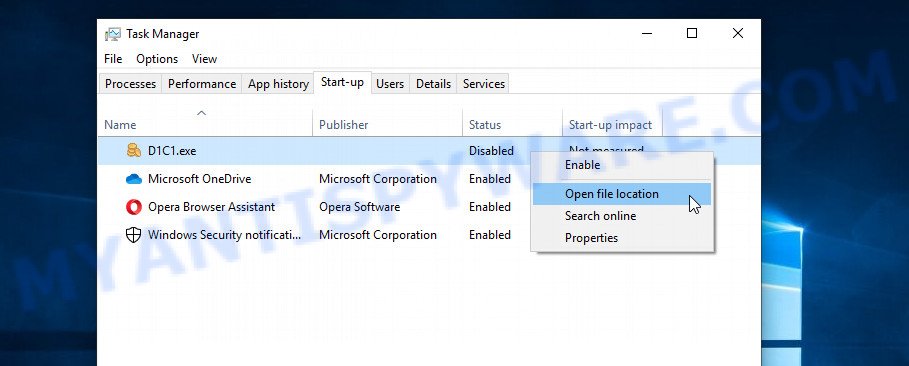Choose Properties in the context menu
909x366 pixels.
pyautogui.click(x=622, y=238)
